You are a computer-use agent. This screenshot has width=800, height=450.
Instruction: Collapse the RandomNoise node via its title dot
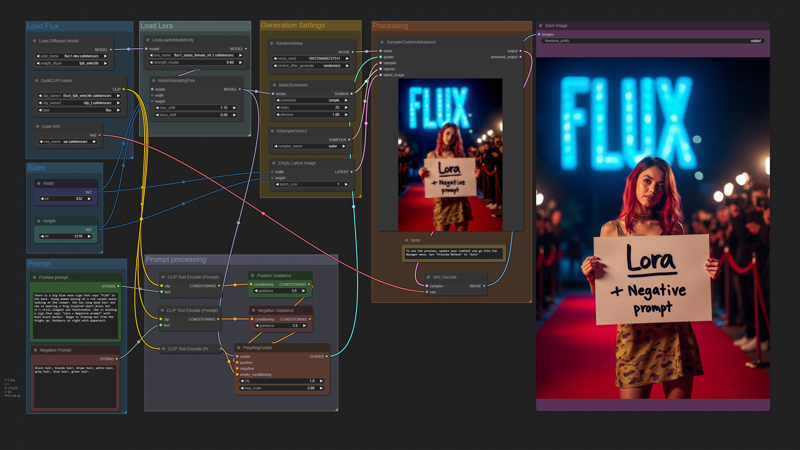coord(272,43)
